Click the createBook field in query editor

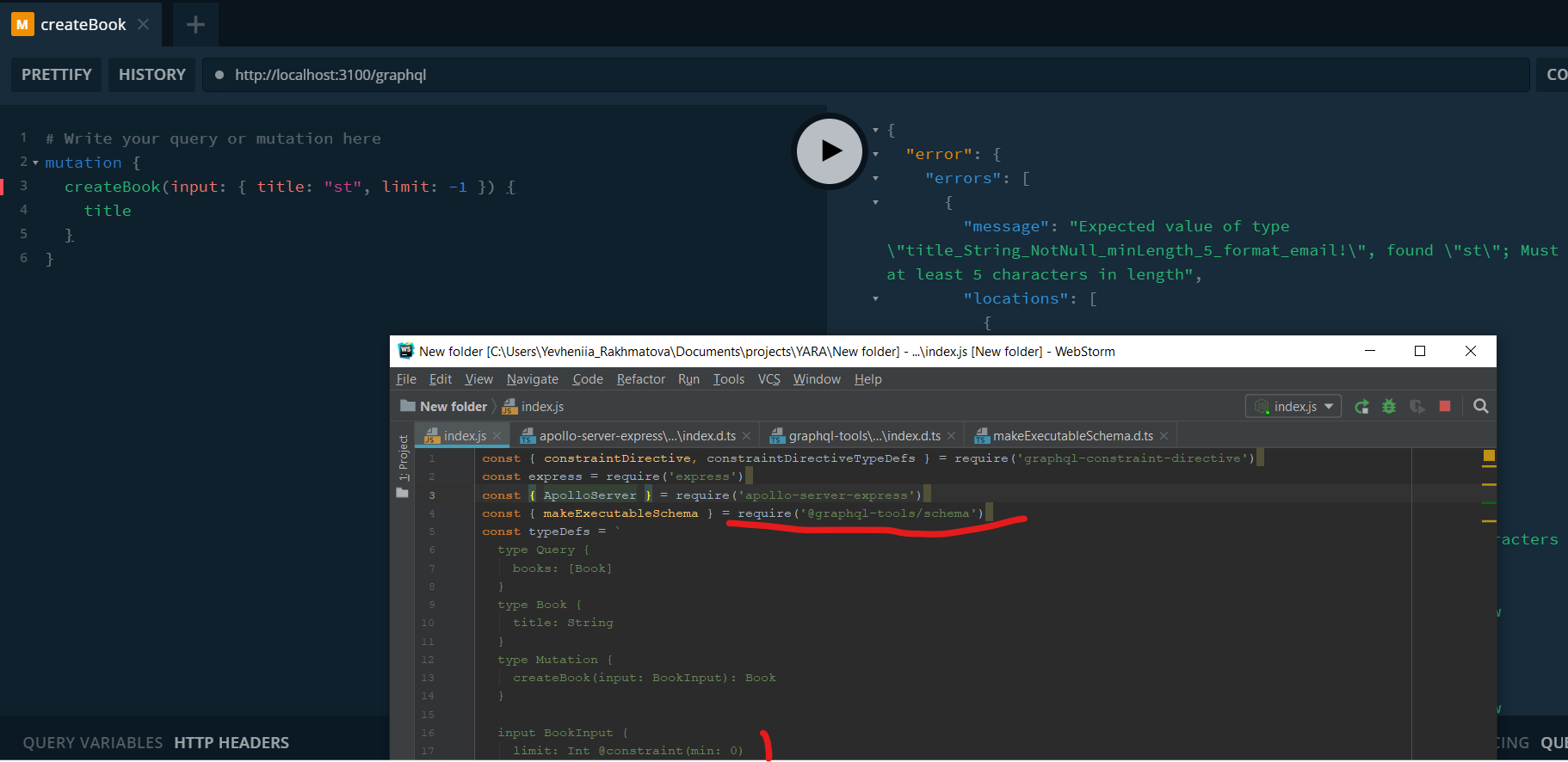[113, 187]
